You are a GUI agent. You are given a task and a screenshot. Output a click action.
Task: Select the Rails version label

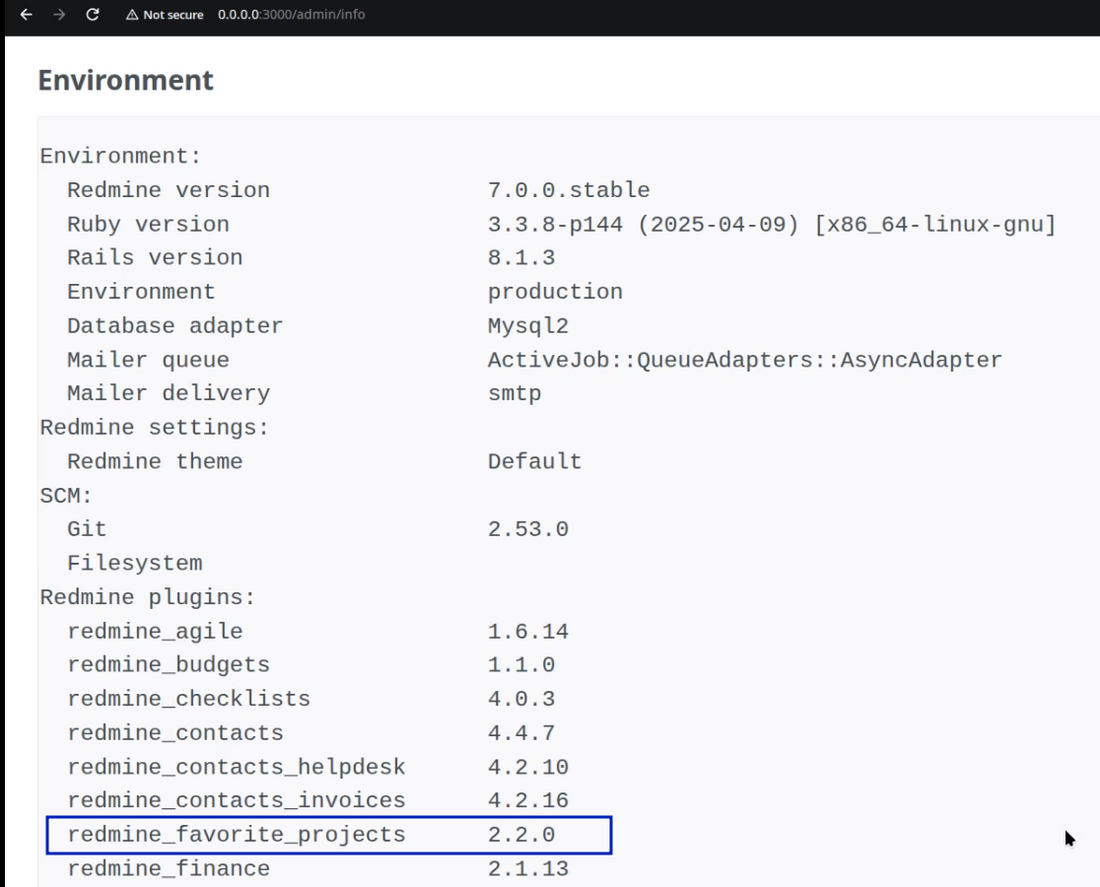(x=155, y=258)
